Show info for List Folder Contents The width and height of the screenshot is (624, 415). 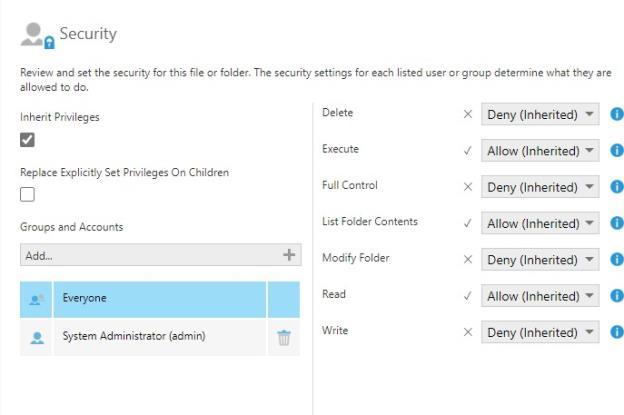point(616,223)
